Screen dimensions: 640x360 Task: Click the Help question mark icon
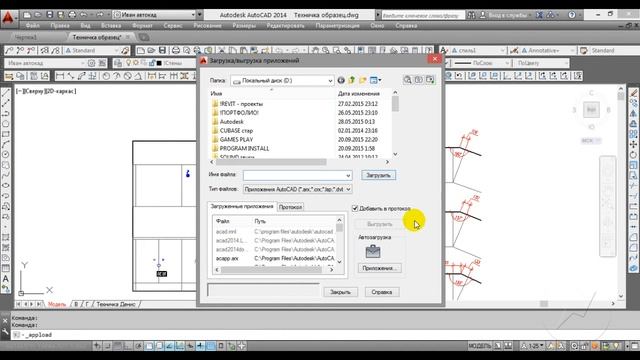[572, 15]
